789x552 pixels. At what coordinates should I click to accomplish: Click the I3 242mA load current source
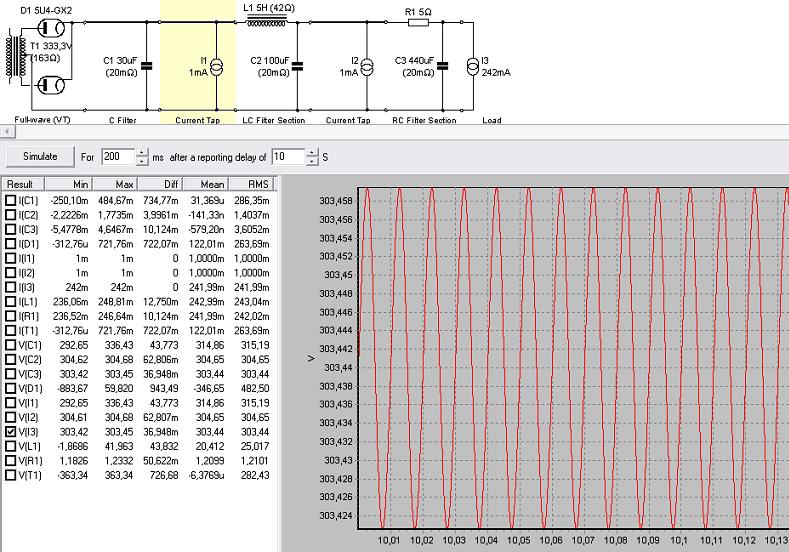(x=472, y=67)
